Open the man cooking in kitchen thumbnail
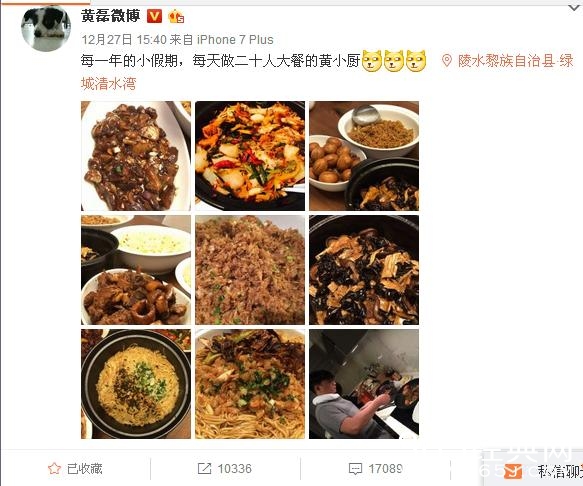The width and height of the screenshot is (583, 486). coord(364,384)
